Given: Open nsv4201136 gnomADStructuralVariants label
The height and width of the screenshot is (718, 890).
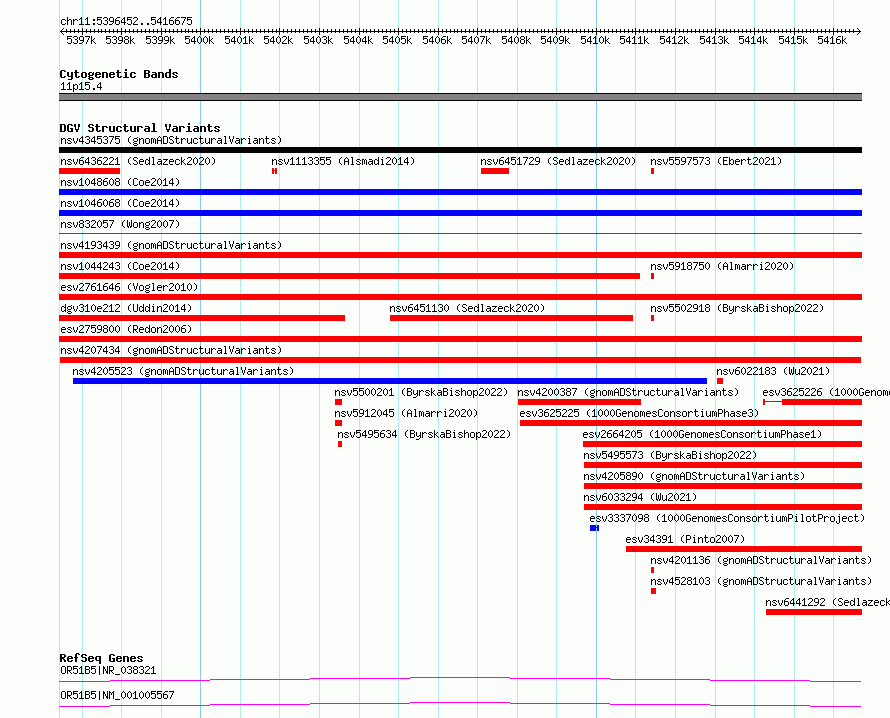Looking at the screenshot, I should 761,560.
